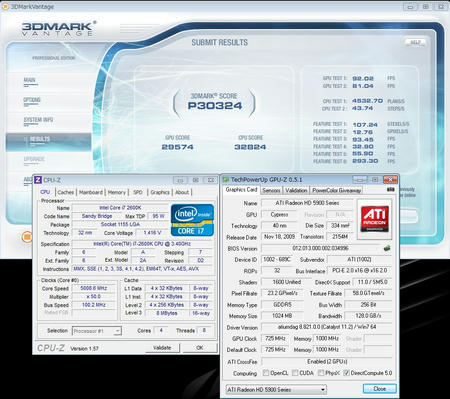This screenshot has height=399, width=450.
Task: Click the Intel Core i7 logo
Action: point(192,220)
